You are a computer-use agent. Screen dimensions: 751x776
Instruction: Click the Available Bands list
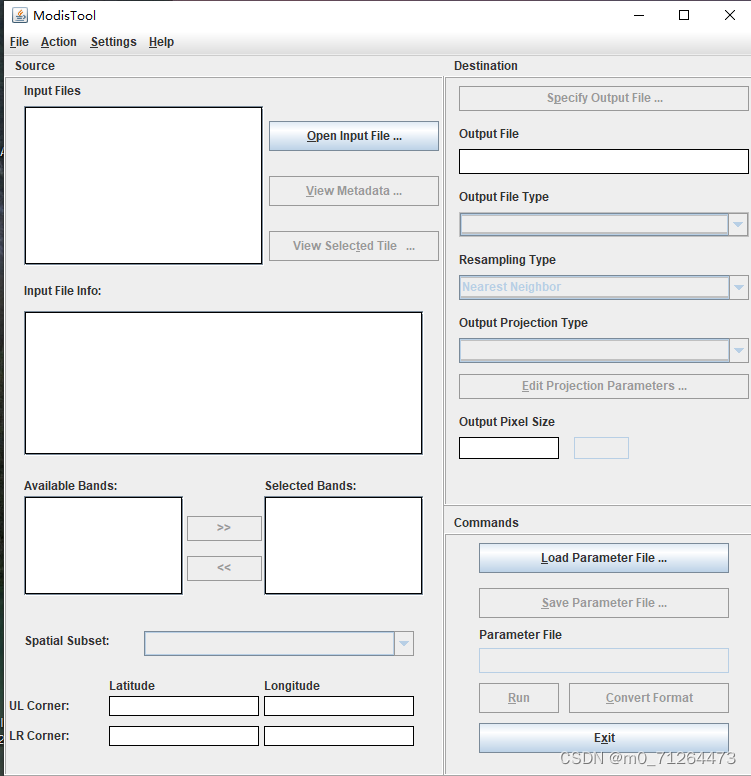(x=103, y=545)
